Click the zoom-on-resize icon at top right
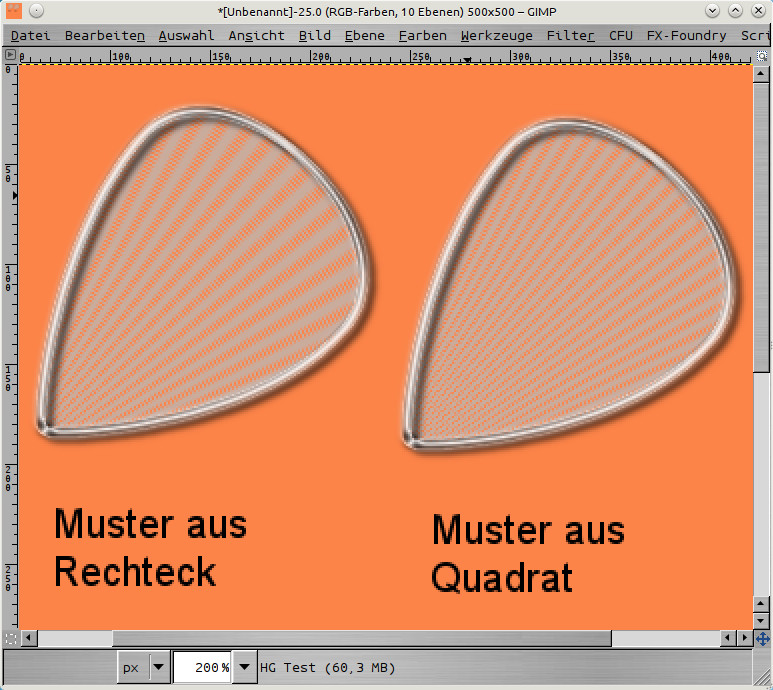The image size is (773, 690). coord(762,57)
